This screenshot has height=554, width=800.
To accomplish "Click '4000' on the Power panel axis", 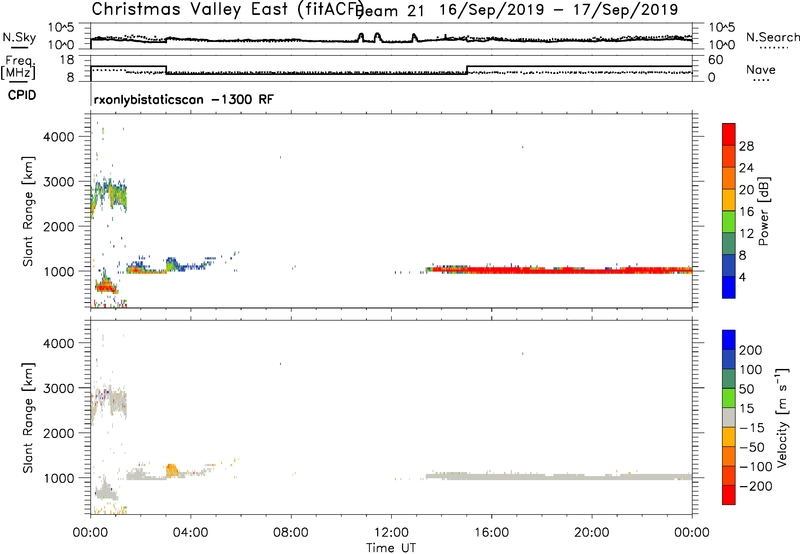I will pyautogui.click(x=59, y=137).
